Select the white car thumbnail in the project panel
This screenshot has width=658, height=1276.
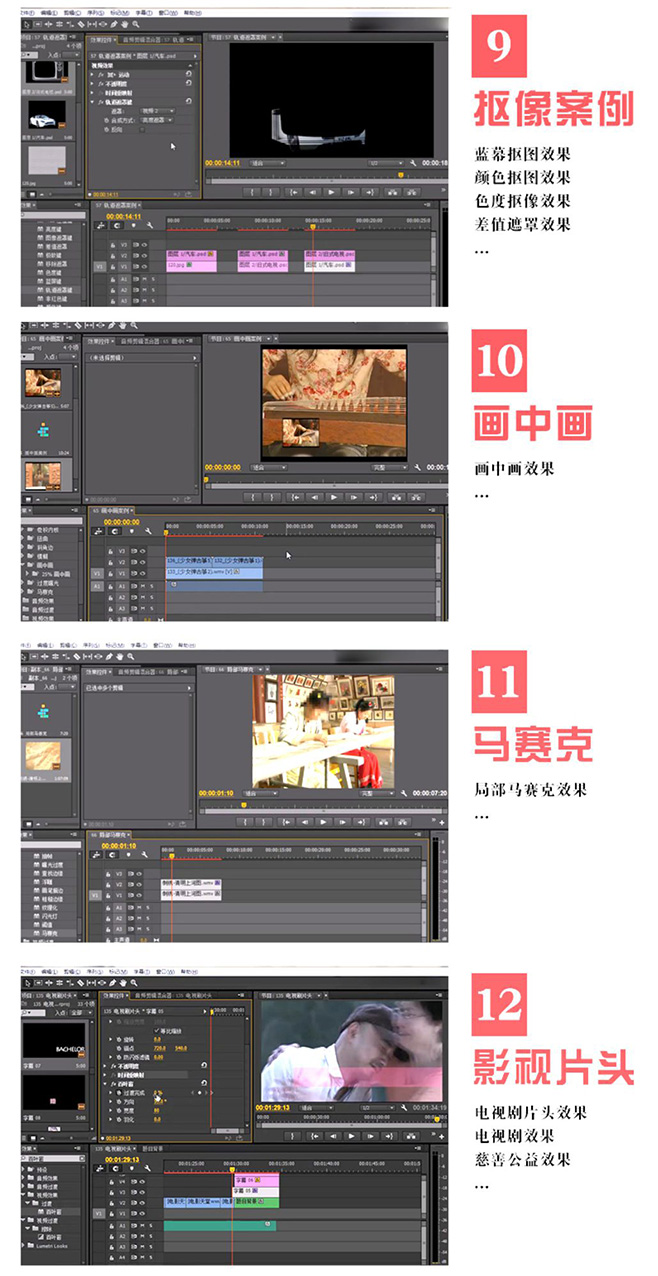45,115
